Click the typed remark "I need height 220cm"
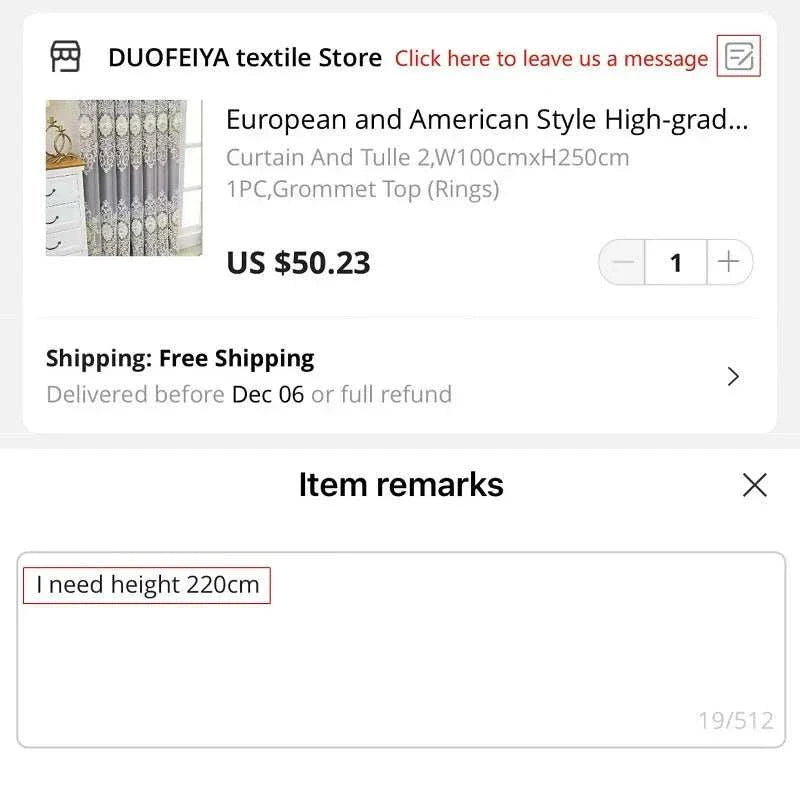The image size is (800, 788). pos(147,585)
